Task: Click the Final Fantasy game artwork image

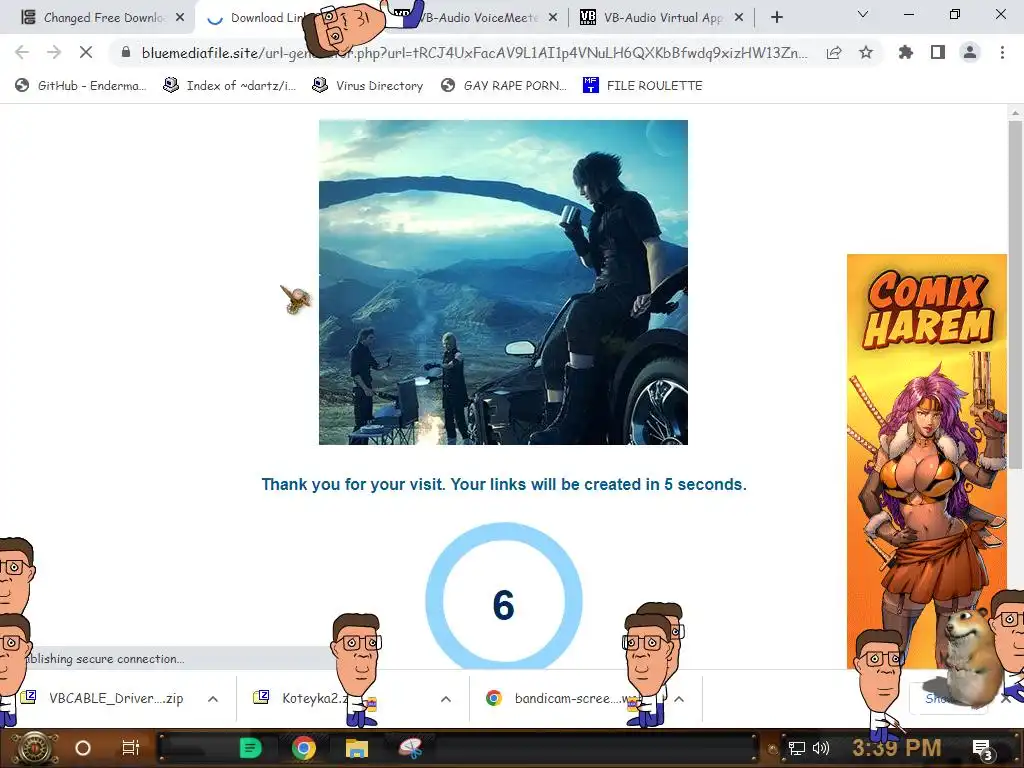Action: [x=503, y=282]
